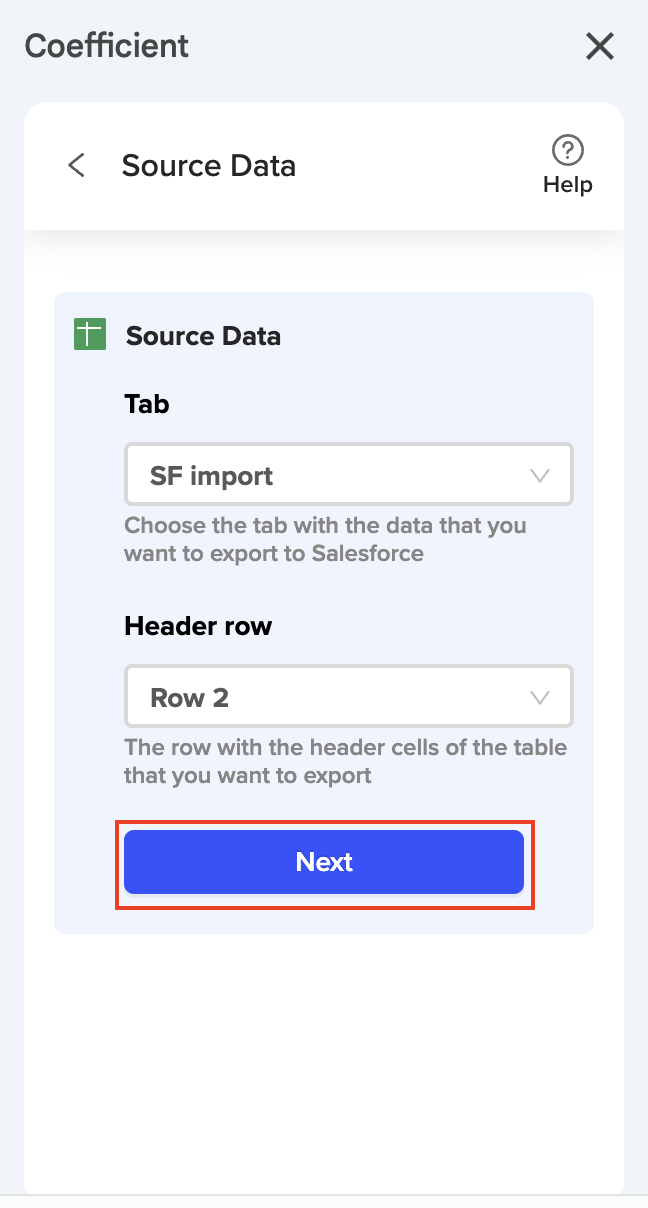Open the Tab selection combo box

pos(348,475)
